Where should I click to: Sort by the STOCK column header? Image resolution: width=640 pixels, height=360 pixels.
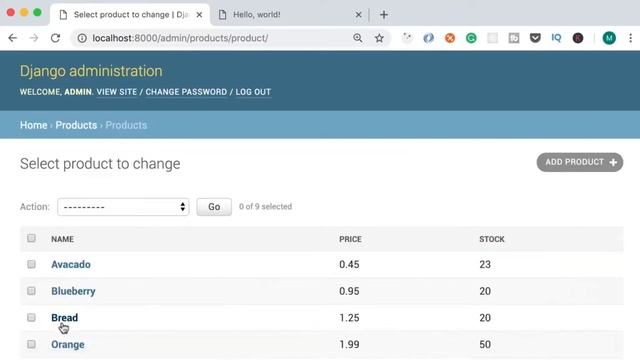click(492, 239)
